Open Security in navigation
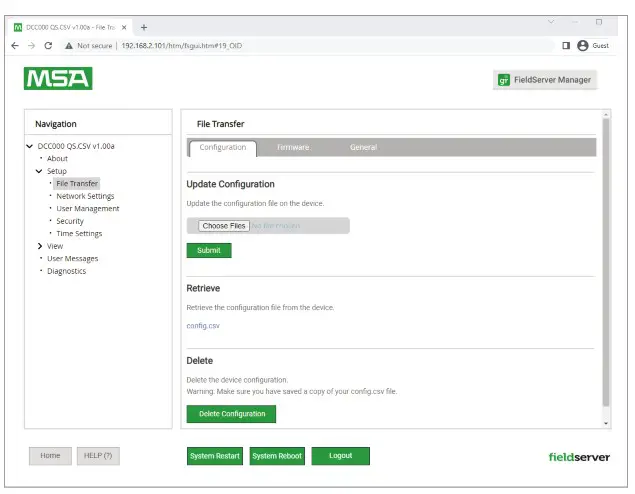 (70, 221)
